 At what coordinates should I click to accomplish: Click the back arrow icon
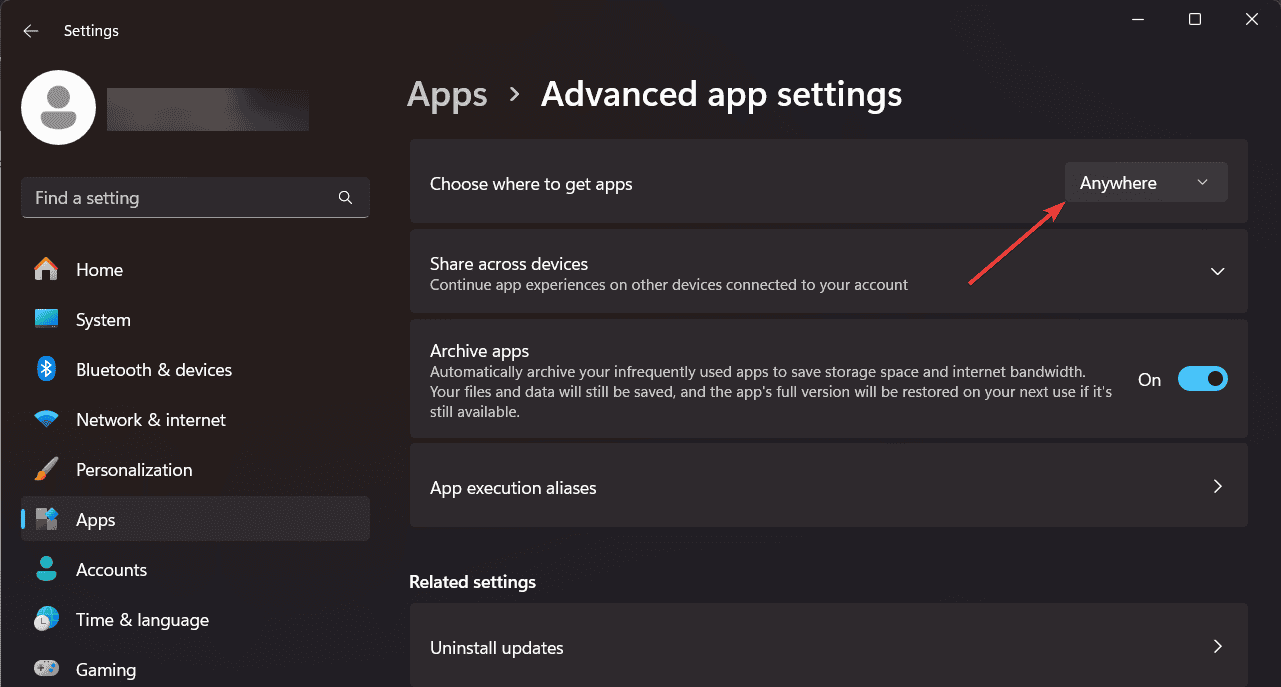coord(31,31)
